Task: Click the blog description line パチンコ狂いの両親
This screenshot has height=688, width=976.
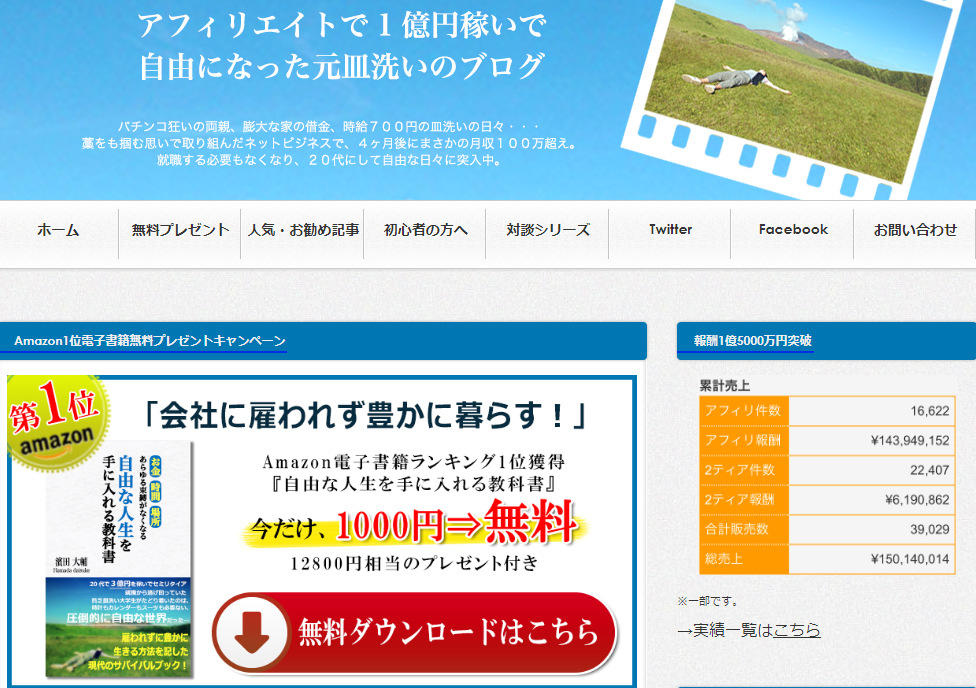Action: click(x=329, y=127)
